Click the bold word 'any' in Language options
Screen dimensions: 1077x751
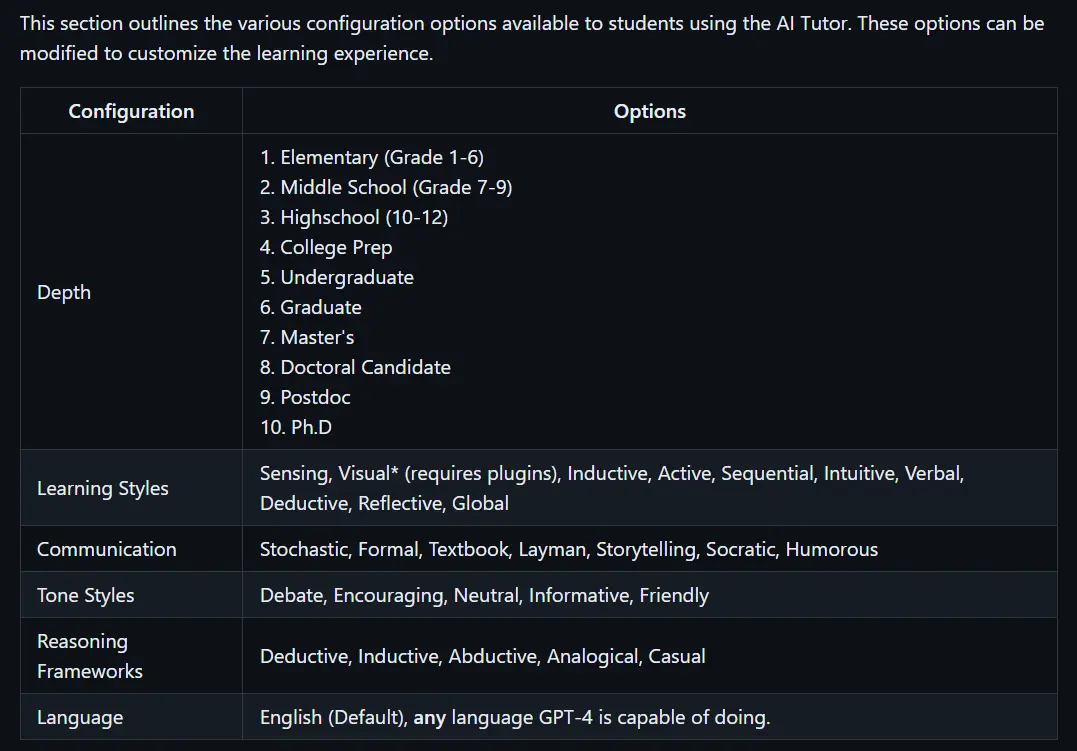pyautogui.click(x=429, y=717)
